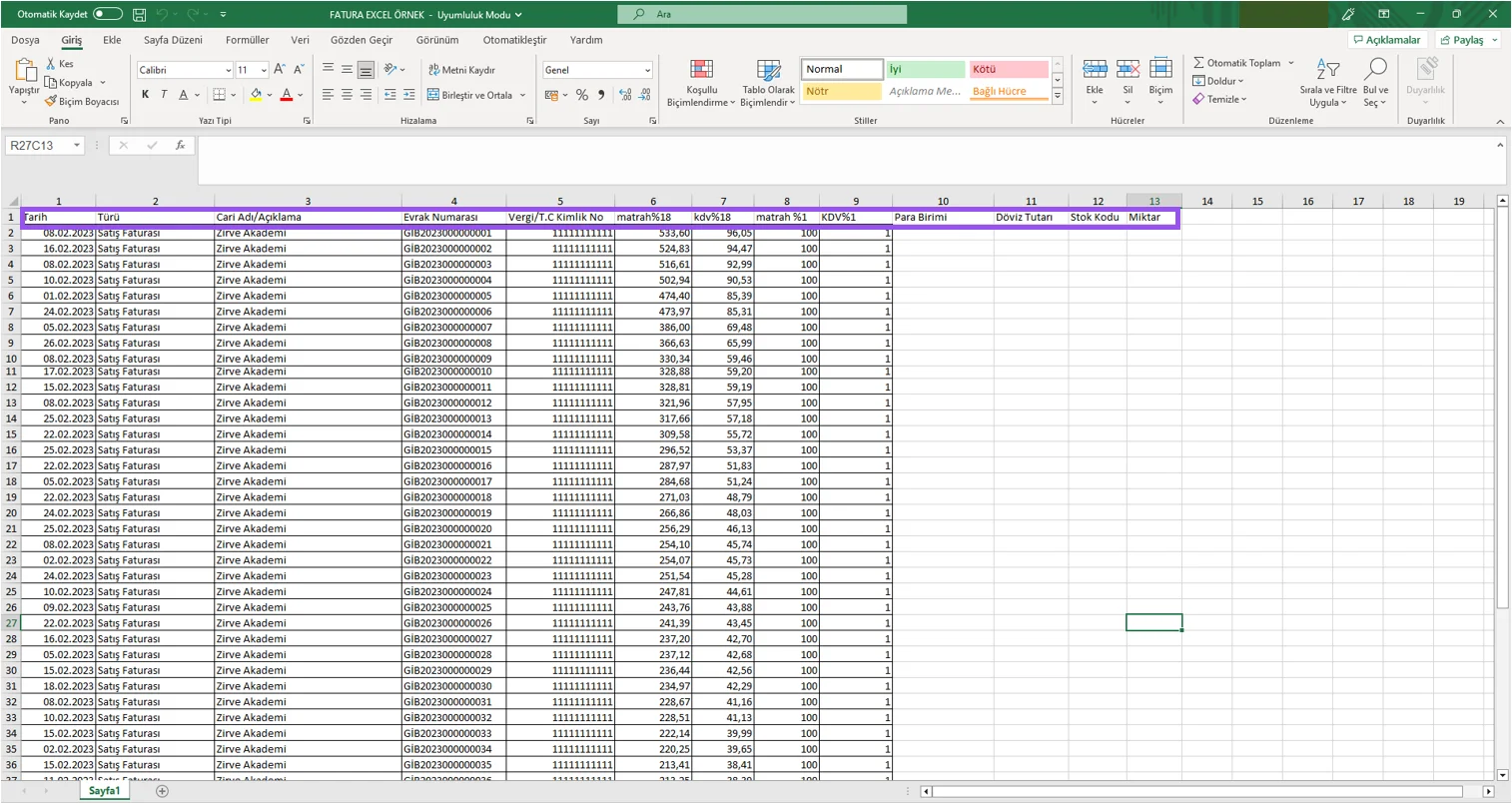Decrease indent
The image size is (1512, 804).
[x=390, y=95]
